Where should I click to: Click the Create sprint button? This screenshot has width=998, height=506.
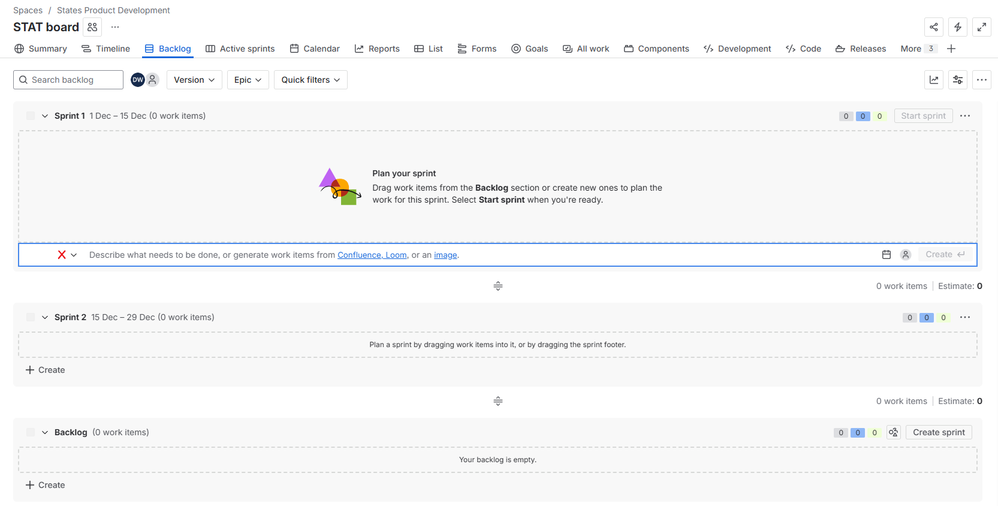pos(939,432)
